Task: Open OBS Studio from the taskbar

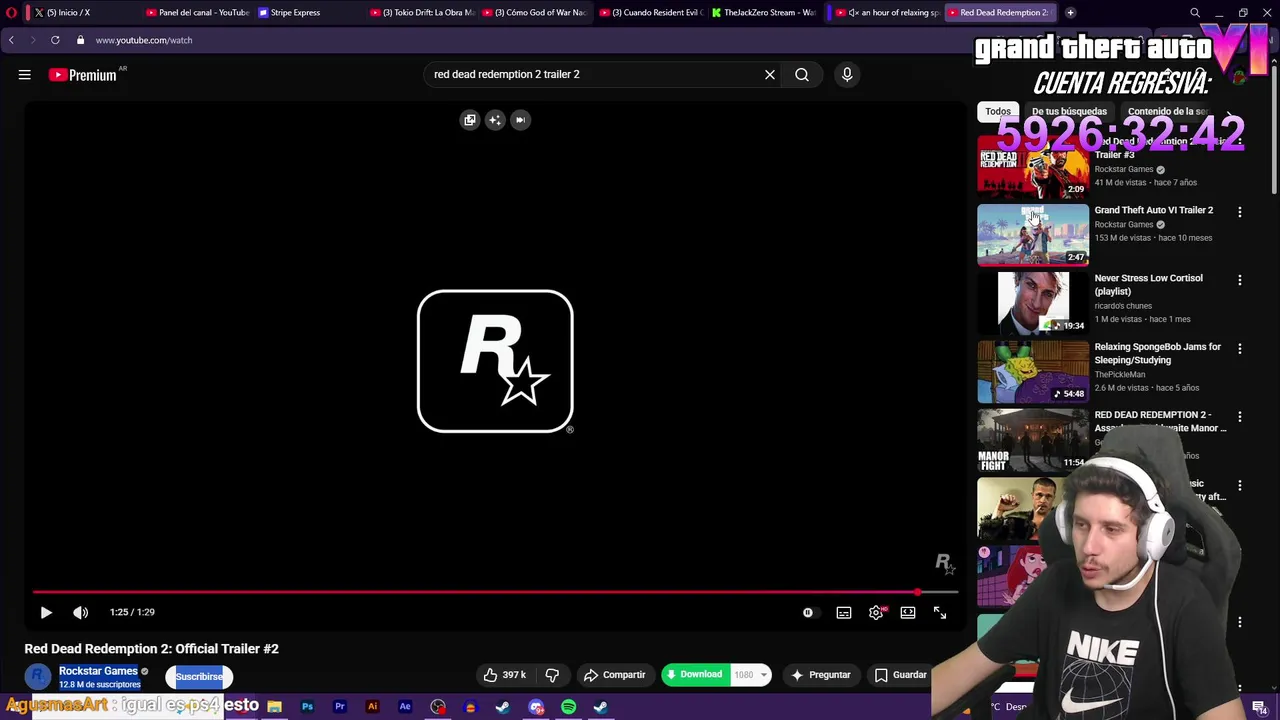Action: coord(438,707)
